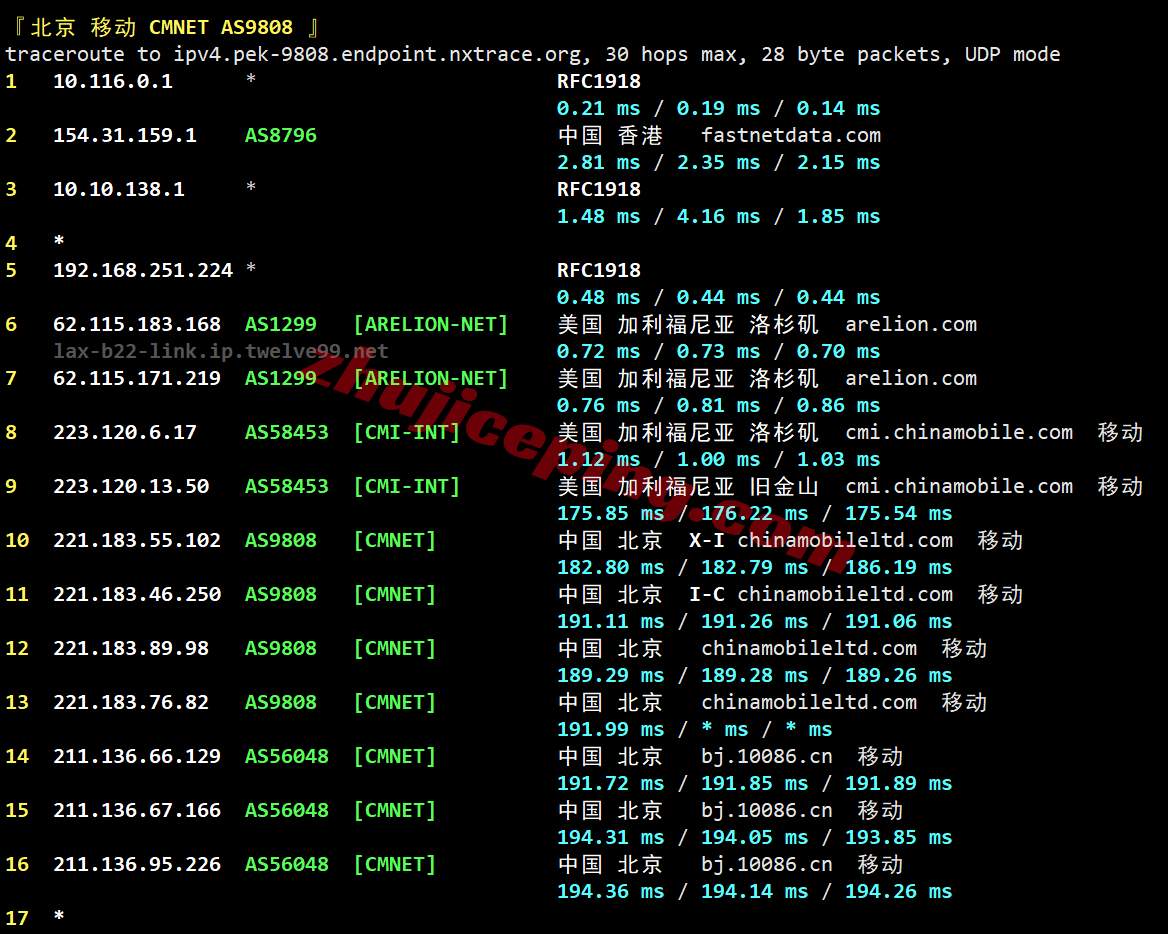The height and width of the screenshot is (934, 1168).
Task: Select the private address 10.10.138.1
Action: point(118,189)
